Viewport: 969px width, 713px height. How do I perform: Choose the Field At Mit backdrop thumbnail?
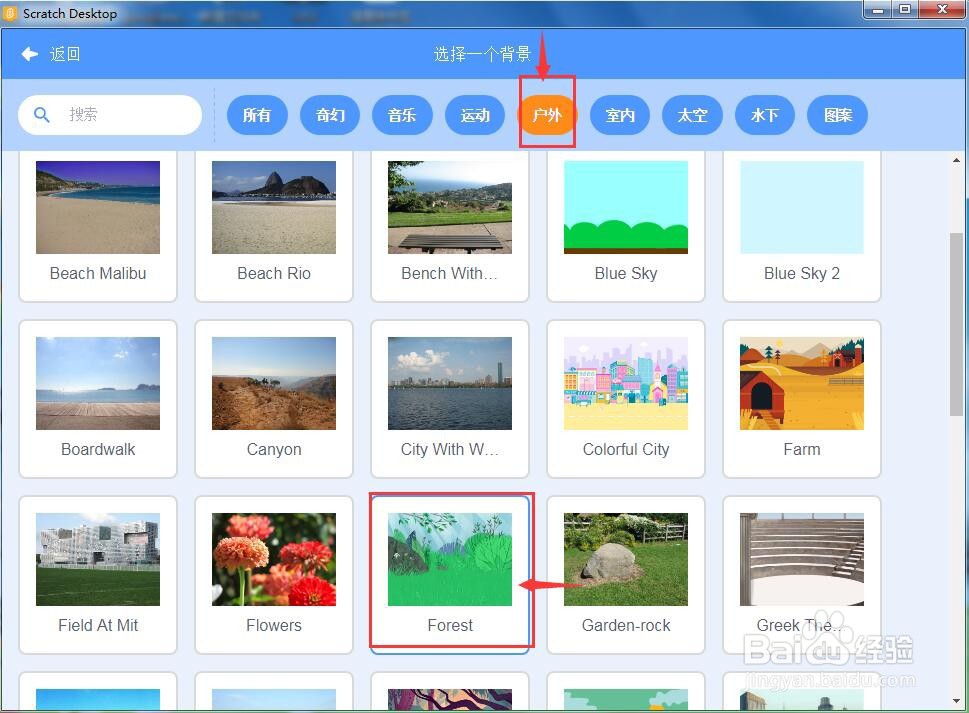pos(98,559)
